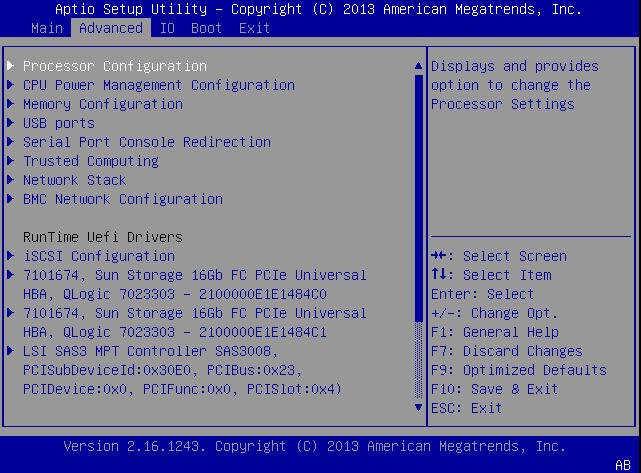This screenshot has width=641, height=473.
Task: Click the PCIDevice:0x0 PCISlot:0x4 line
Action: 182,389
